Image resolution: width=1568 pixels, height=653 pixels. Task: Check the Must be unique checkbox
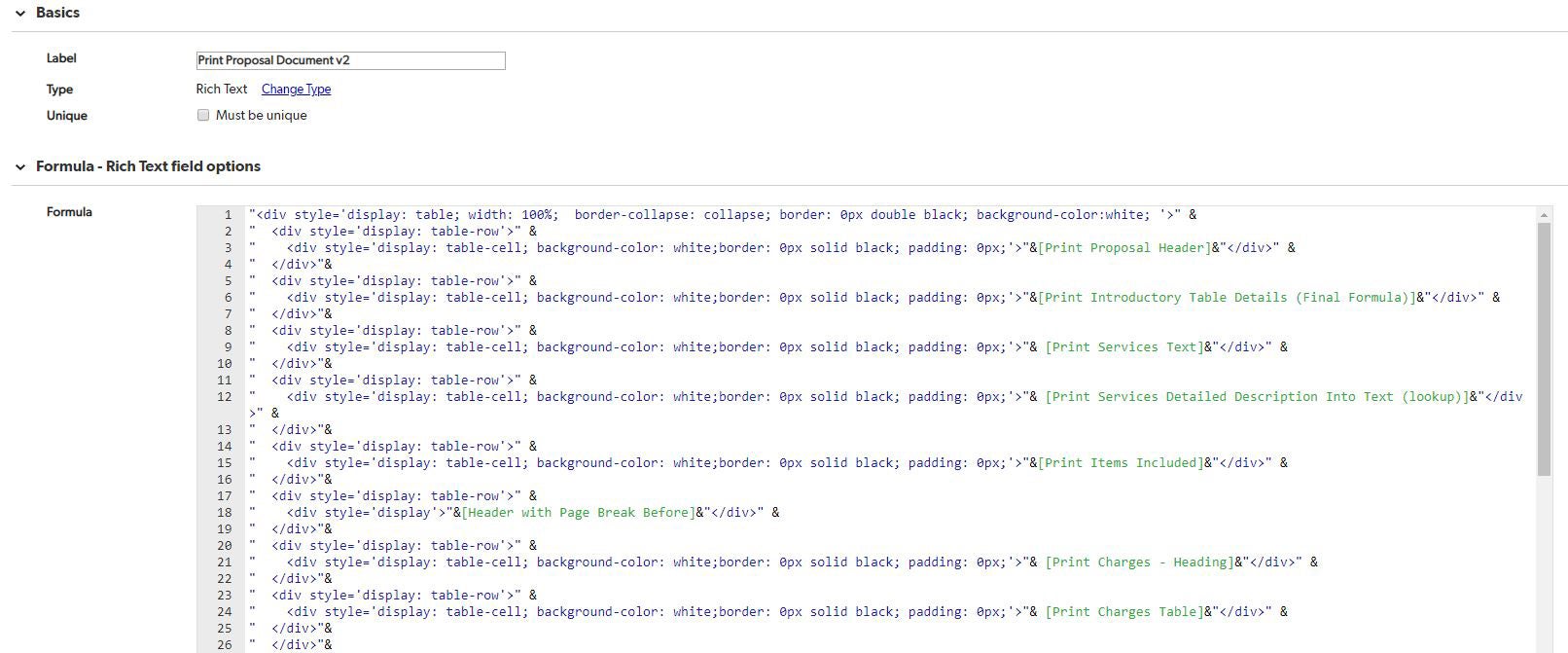(203, 115)
